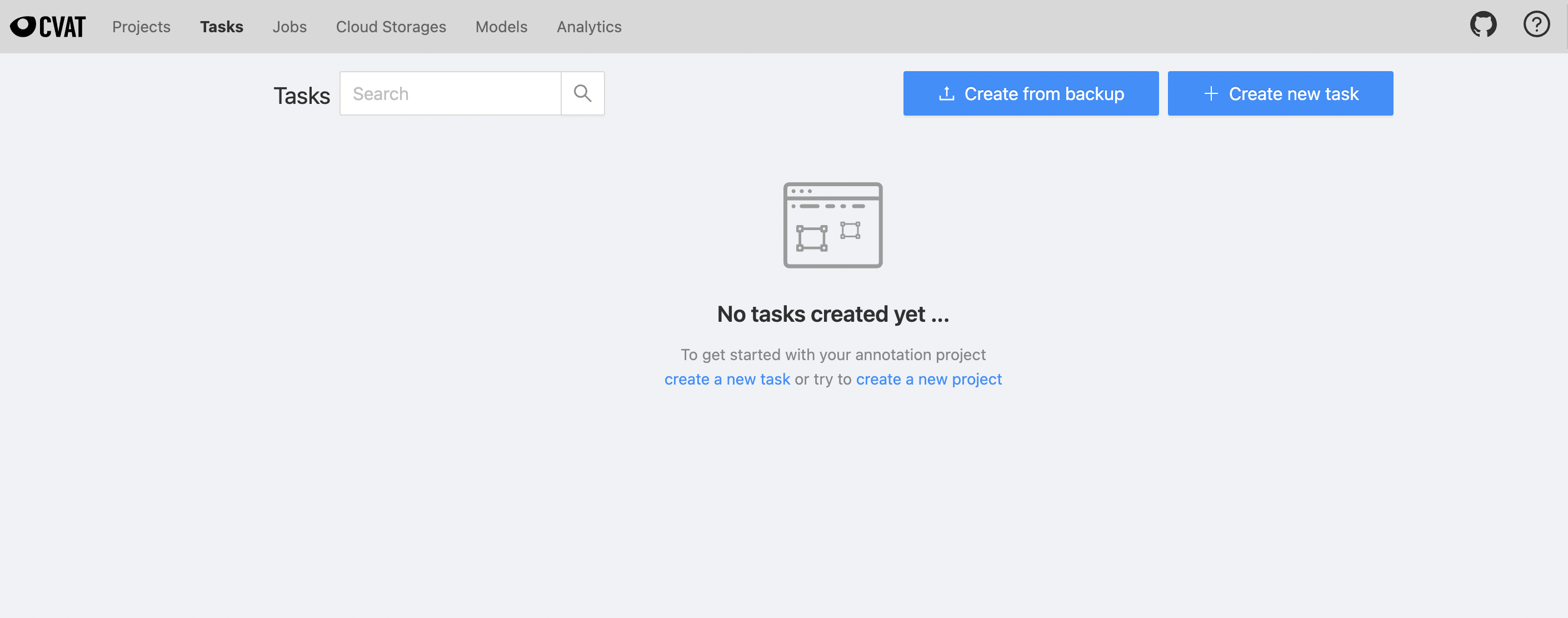The width and height of the screenshot is (1568, 618).
Task: Select the Tasks navigation item
Action: coord(222,27)
